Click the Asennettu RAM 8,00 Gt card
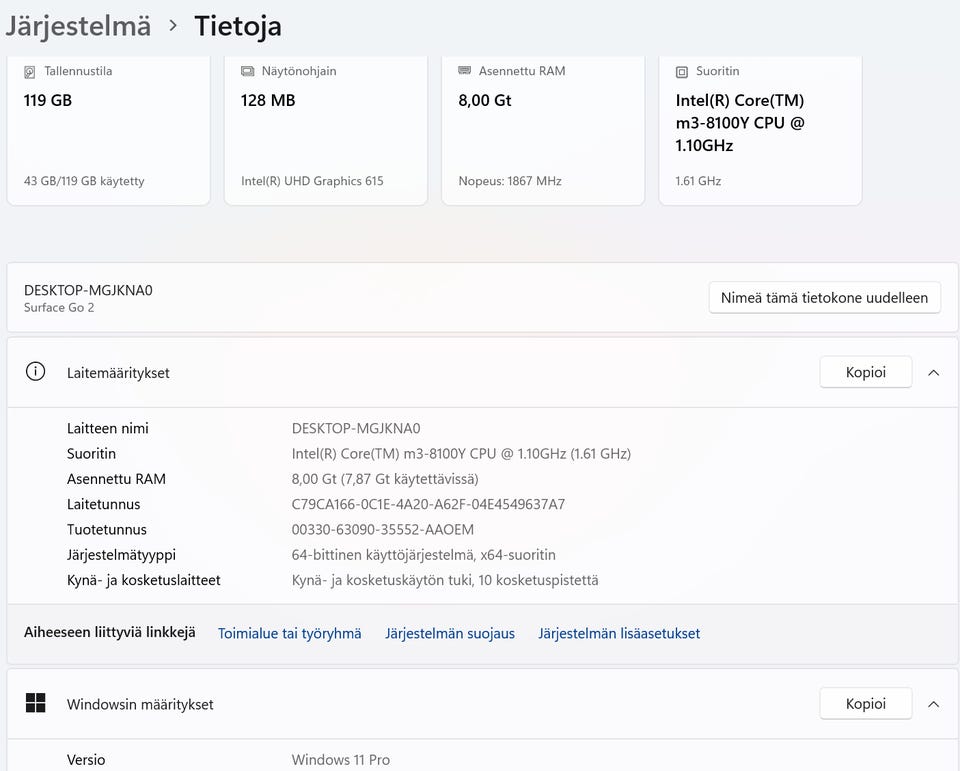The height and width of the screenshot is (771, 960). pos(543,130)
